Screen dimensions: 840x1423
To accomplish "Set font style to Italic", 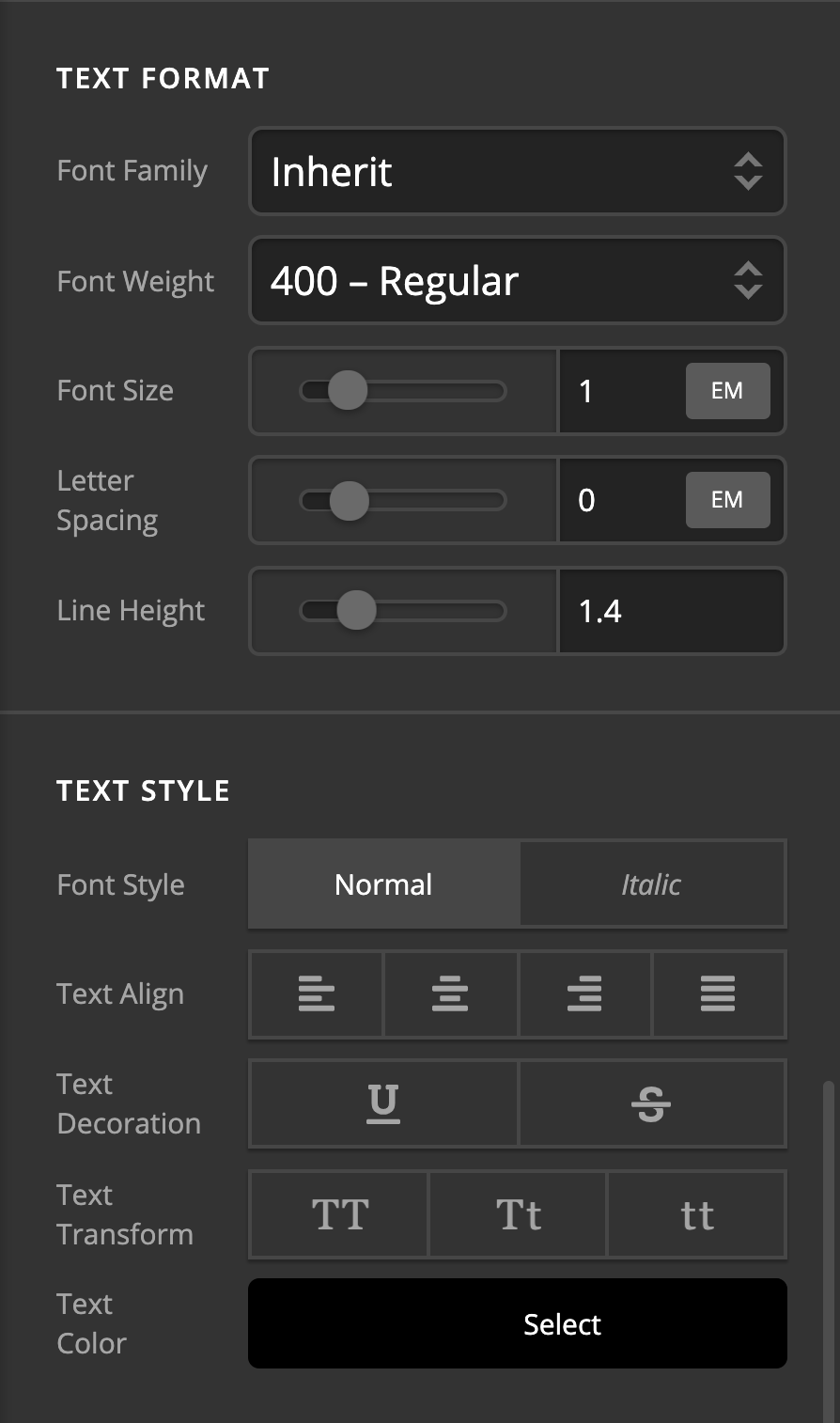I will coord(652,884).
